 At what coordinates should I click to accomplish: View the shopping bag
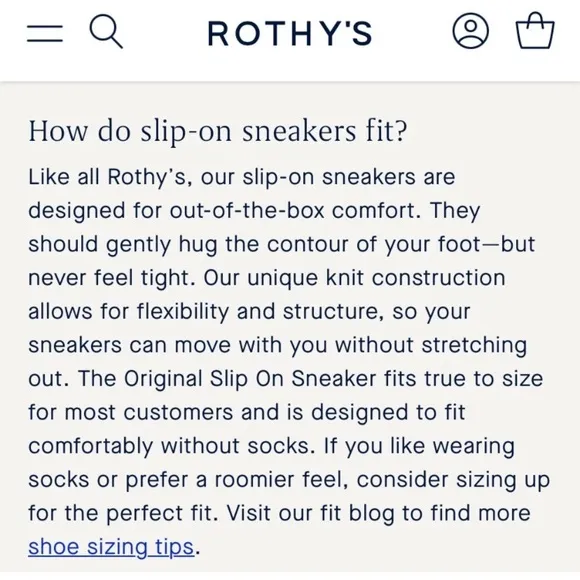tap(535, 31)
